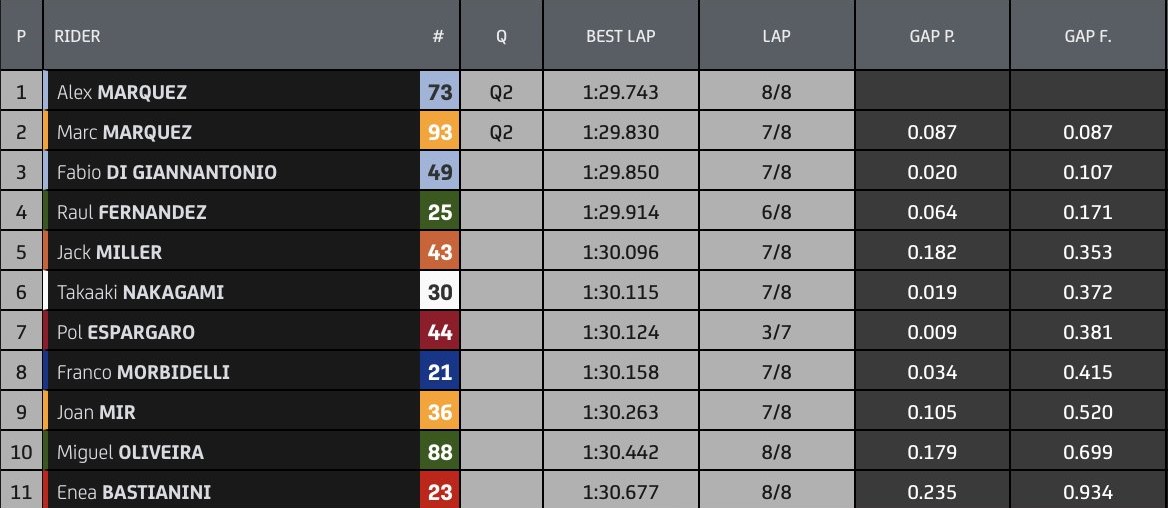Image resolution: width=1168 pixels, height=508 pixels.
Task: Click the number 49 rider badge
Action: (x=439, y=172)
